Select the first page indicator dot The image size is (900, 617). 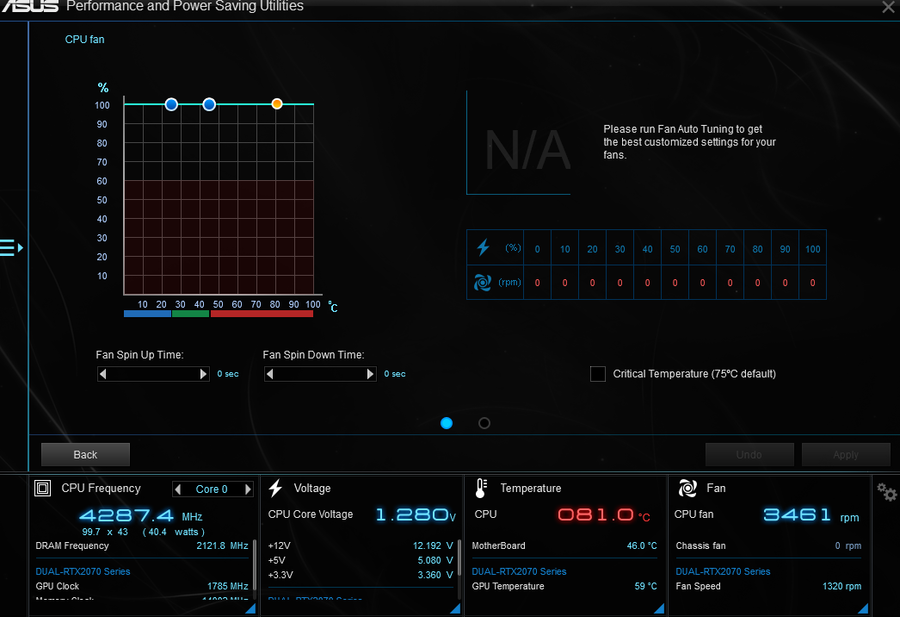(x=447, y=423)
